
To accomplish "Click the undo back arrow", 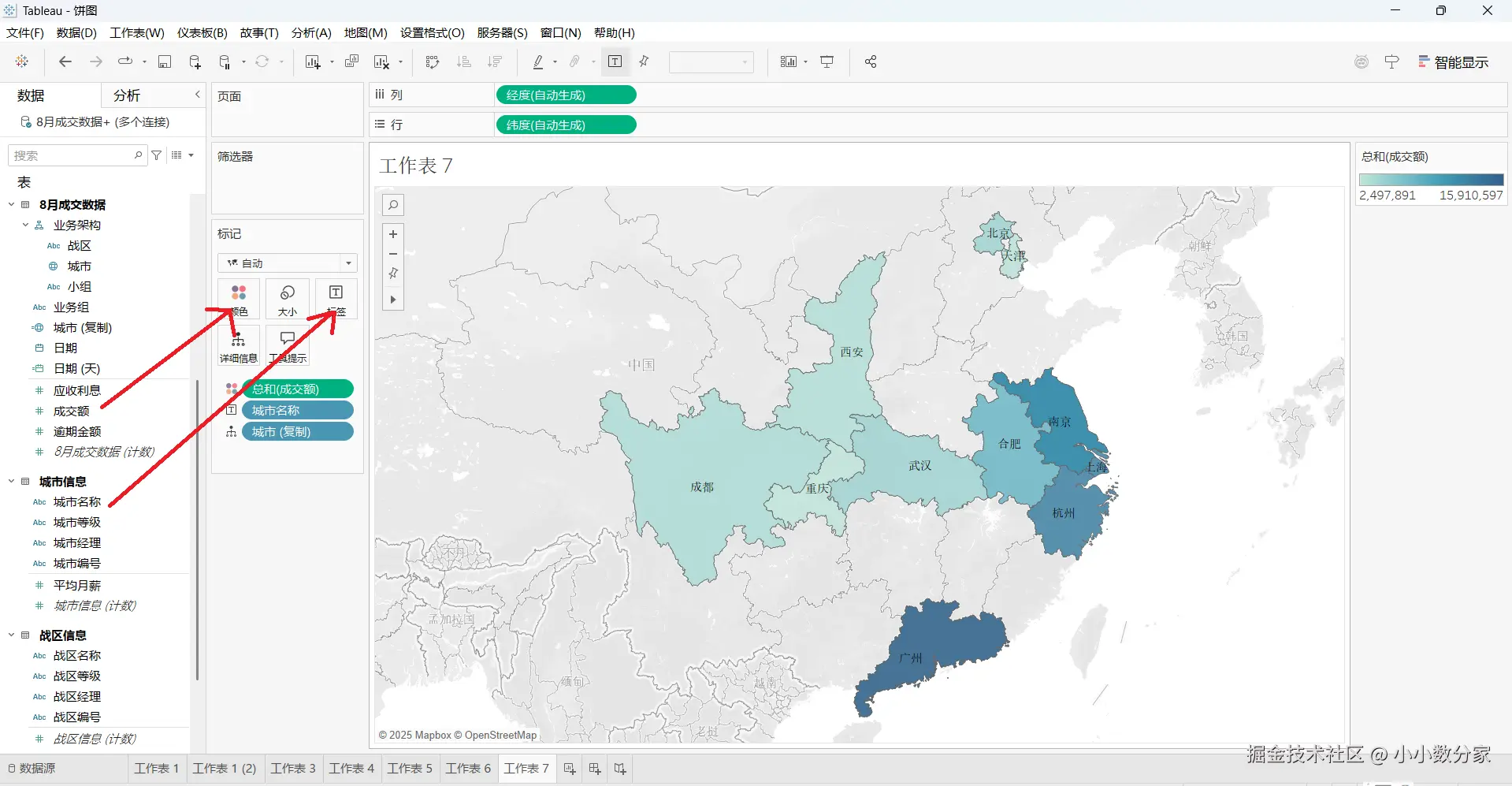I will pos(65,61).
